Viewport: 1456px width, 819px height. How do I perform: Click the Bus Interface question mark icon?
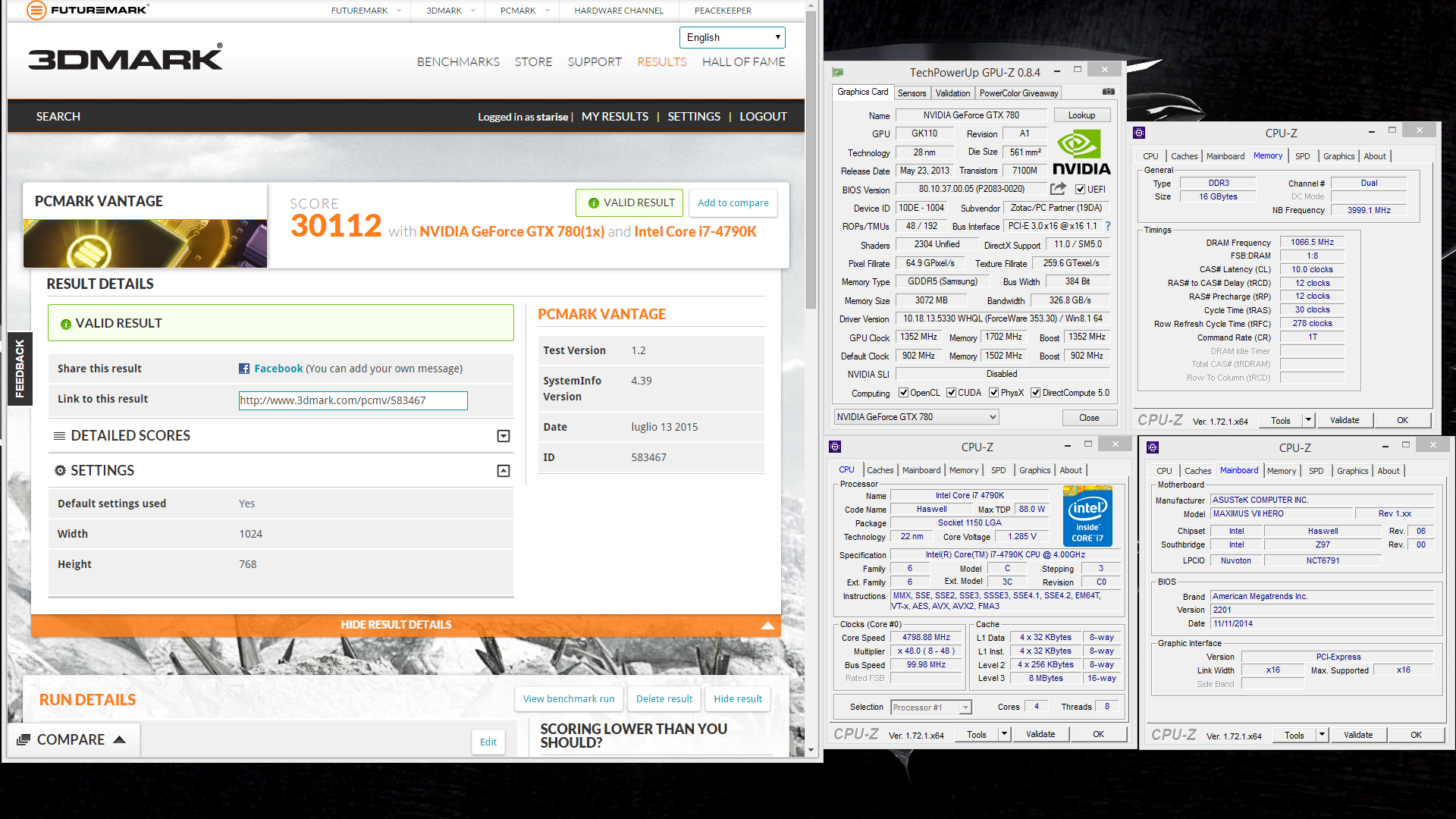tap(1108, 226)
